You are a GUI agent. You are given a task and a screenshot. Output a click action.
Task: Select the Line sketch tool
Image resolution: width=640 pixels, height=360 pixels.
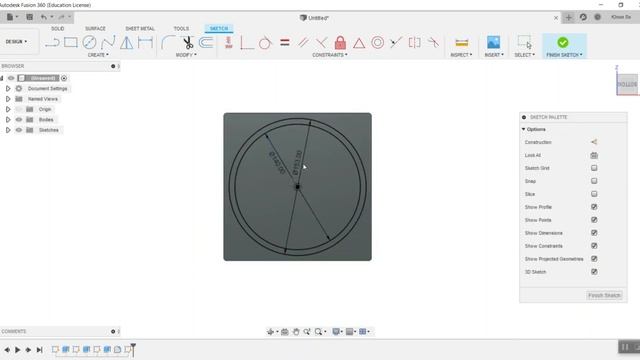pyautogui.click(x=52, y=42)
